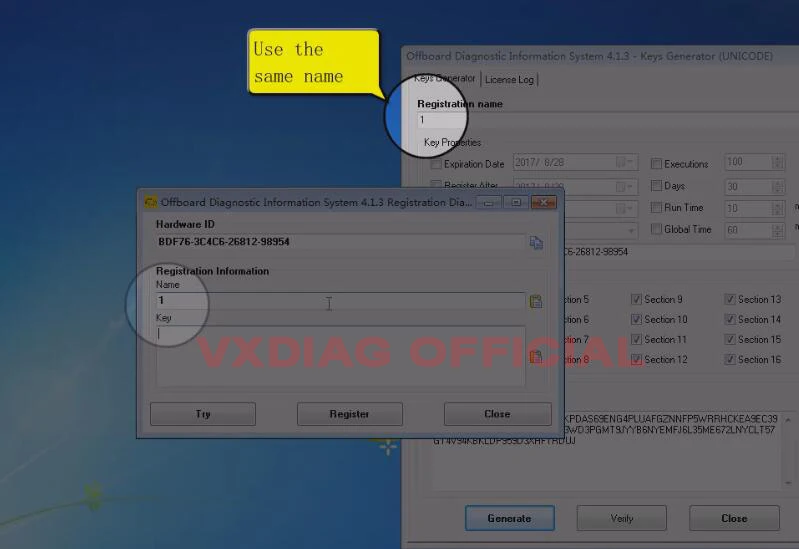This screenshot has width=799, height=549.
Task: Switch to the License Log tab
Action: pyautogui.click(x=509, y=80)
